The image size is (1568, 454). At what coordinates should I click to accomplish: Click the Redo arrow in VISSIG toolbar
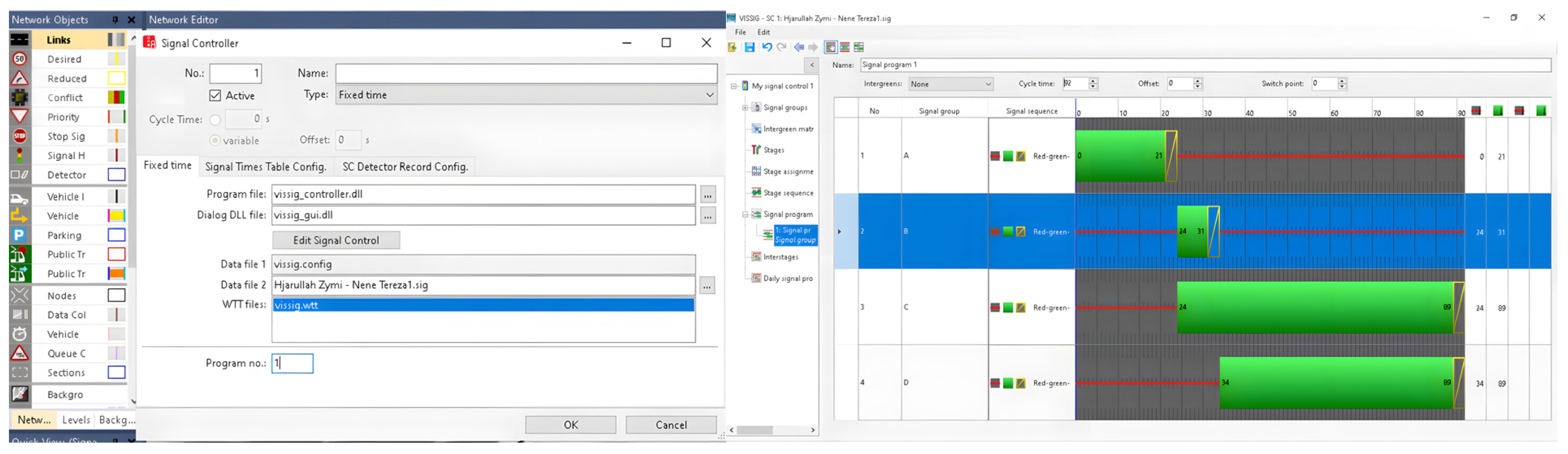click(782, 48)
